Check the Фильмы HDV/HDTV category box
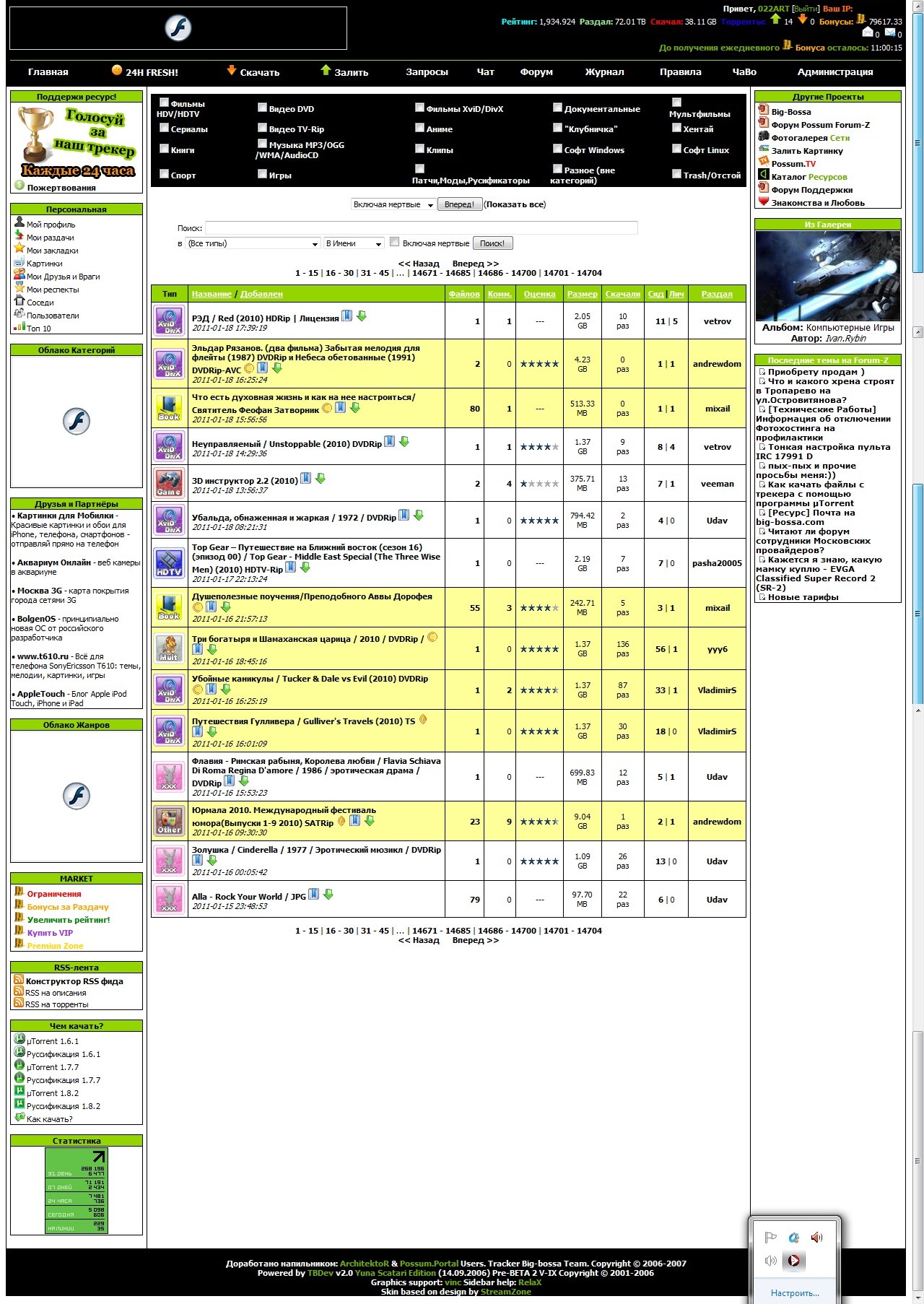 coord(164,103)
